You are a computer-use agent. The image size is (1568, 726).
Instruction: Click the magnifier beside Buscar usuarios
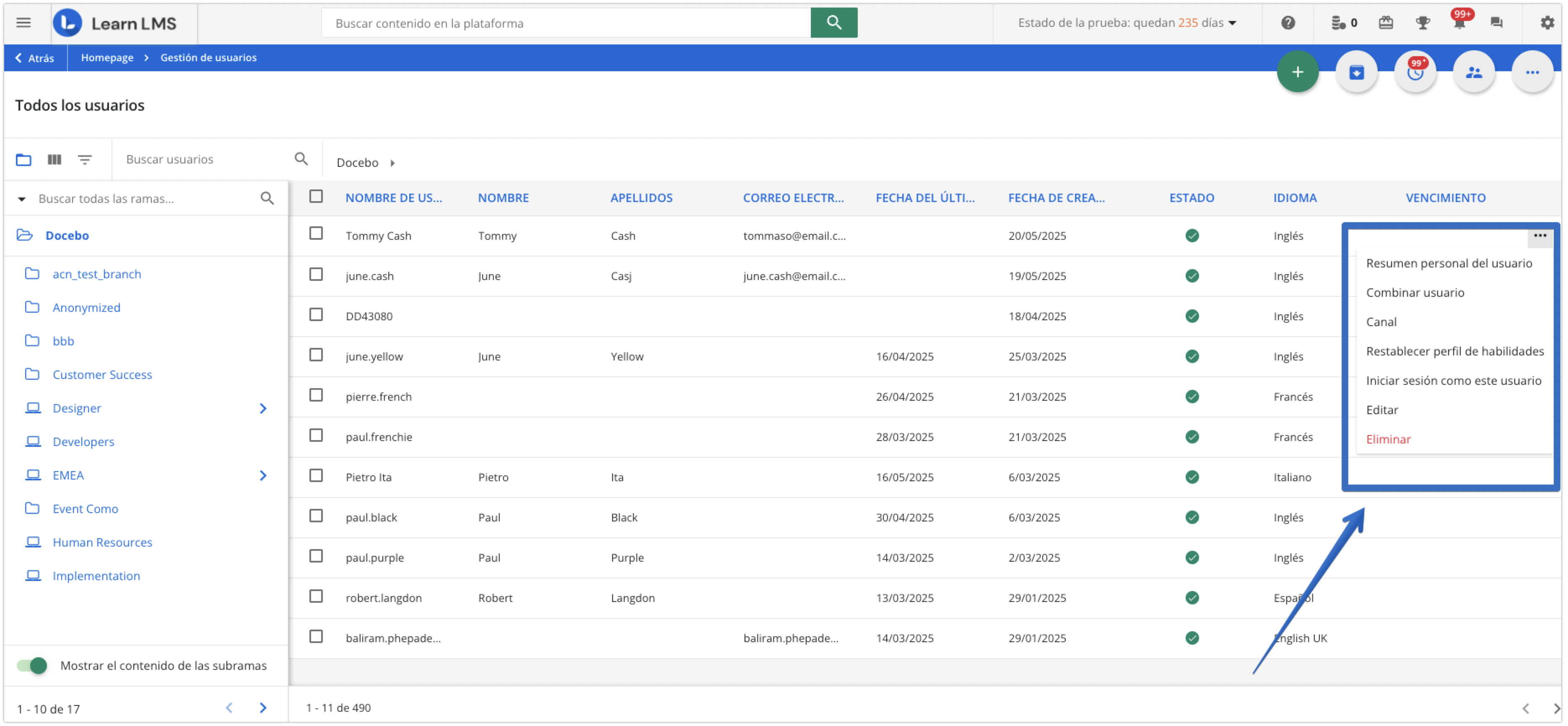[x=301, y=159]
